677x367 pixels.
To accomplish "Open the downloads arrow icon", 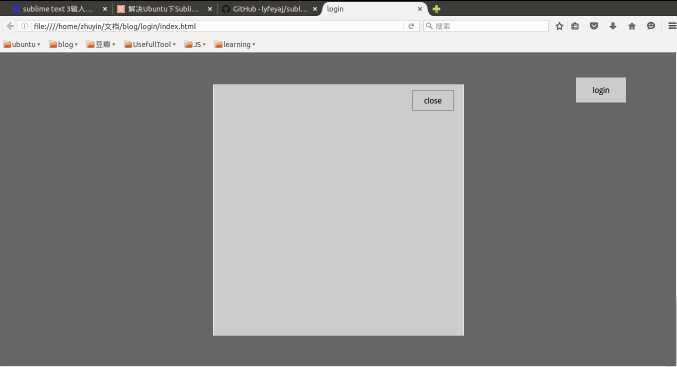I will pos(613,26).
